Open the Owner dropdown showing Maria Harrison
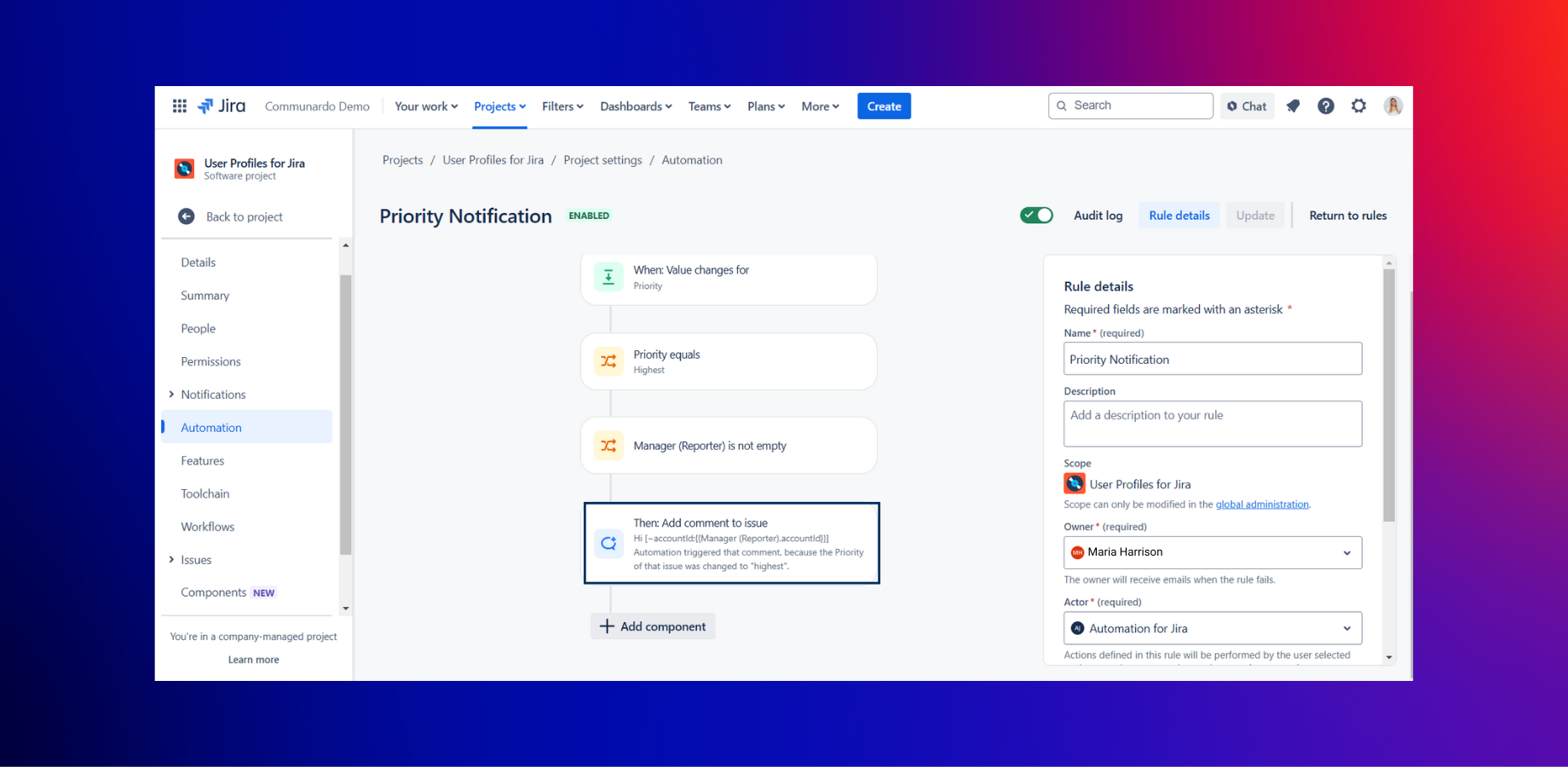 (x=1213, y=552)
